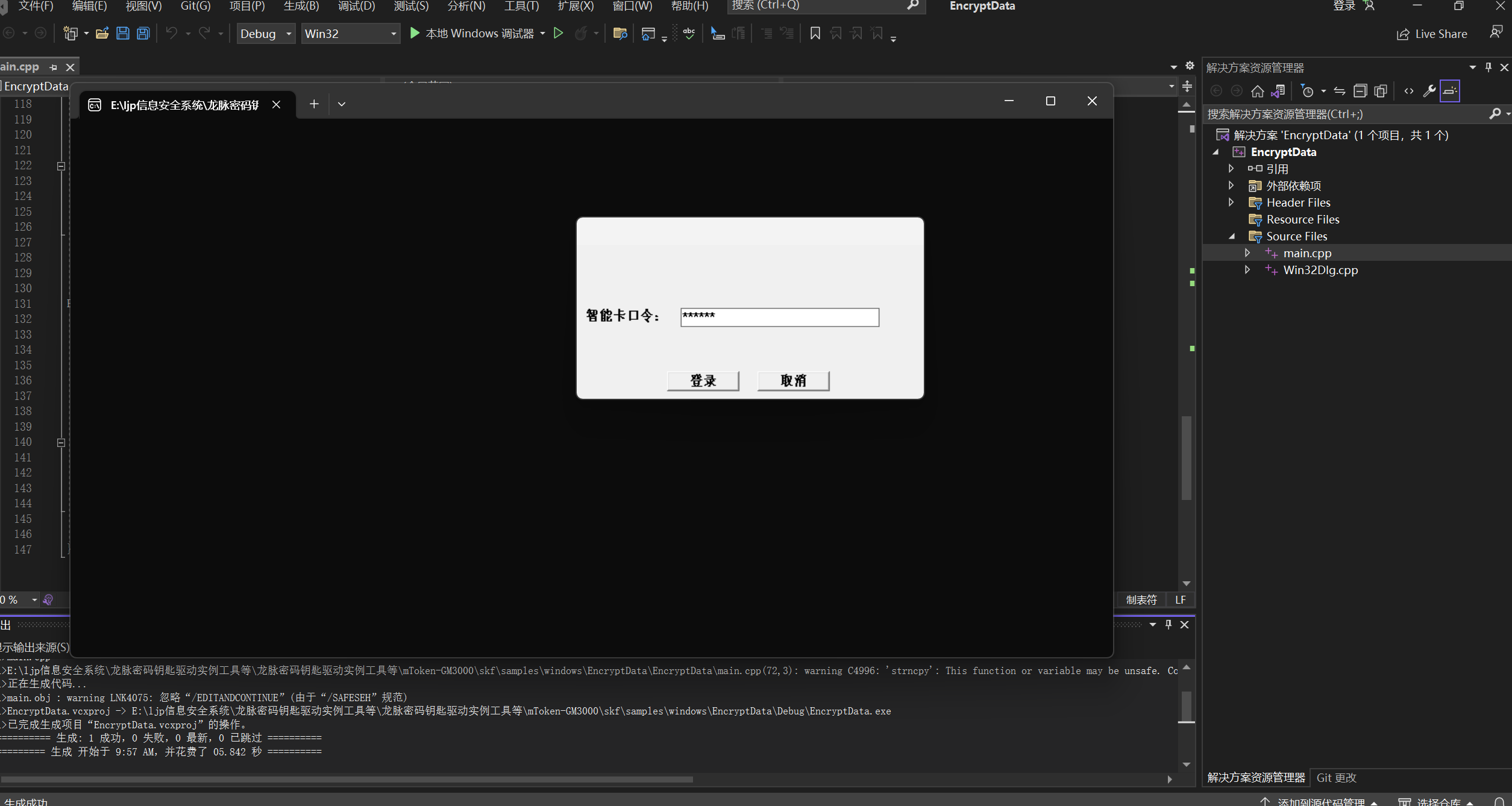
Task: Open debugger target dropdown arrow
Action: [543, 34]
